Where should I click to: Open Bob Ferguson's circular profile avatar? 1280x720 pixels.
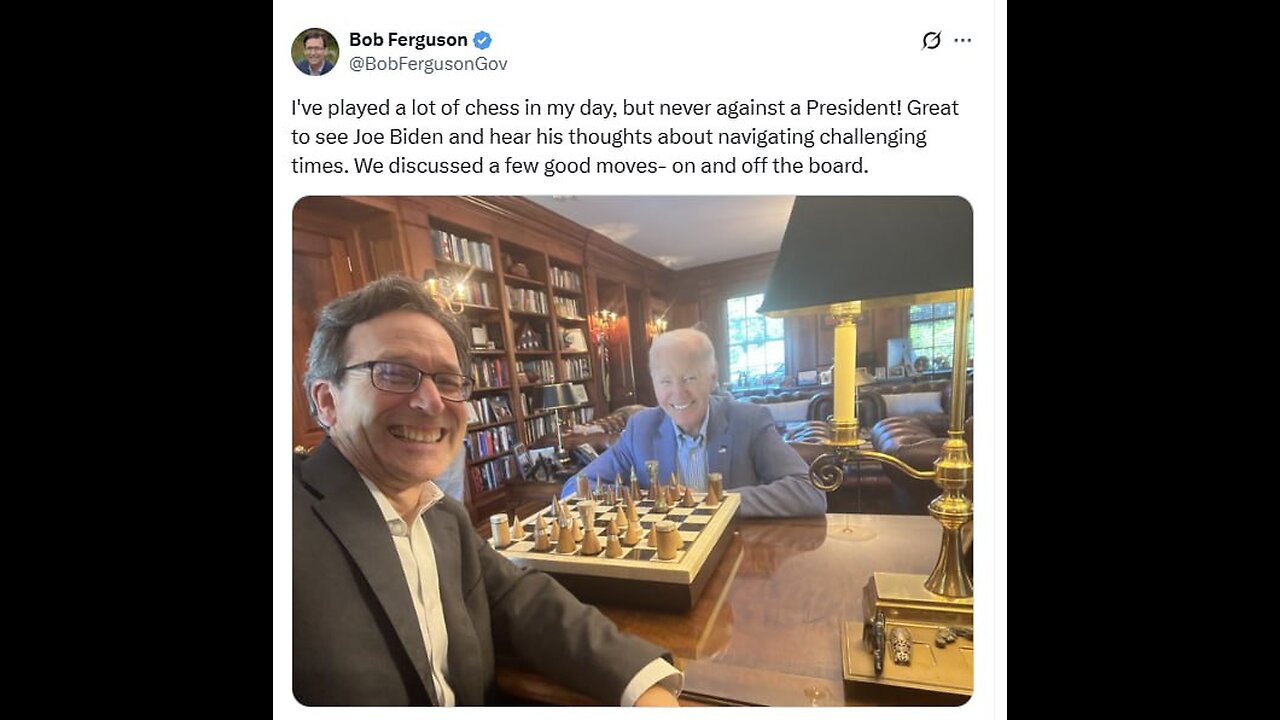(x=315, y=52)
